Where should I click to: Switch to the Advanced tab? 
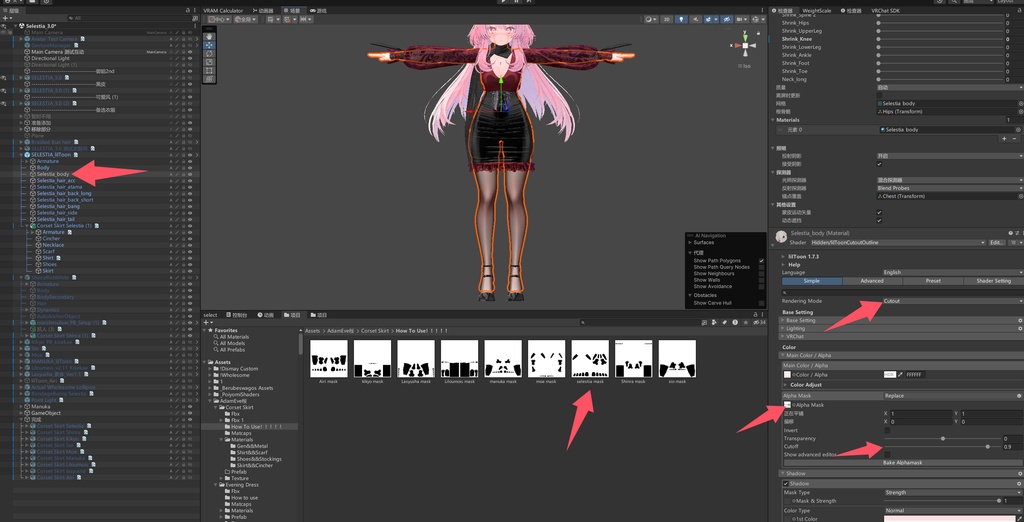tap(871, 281)
